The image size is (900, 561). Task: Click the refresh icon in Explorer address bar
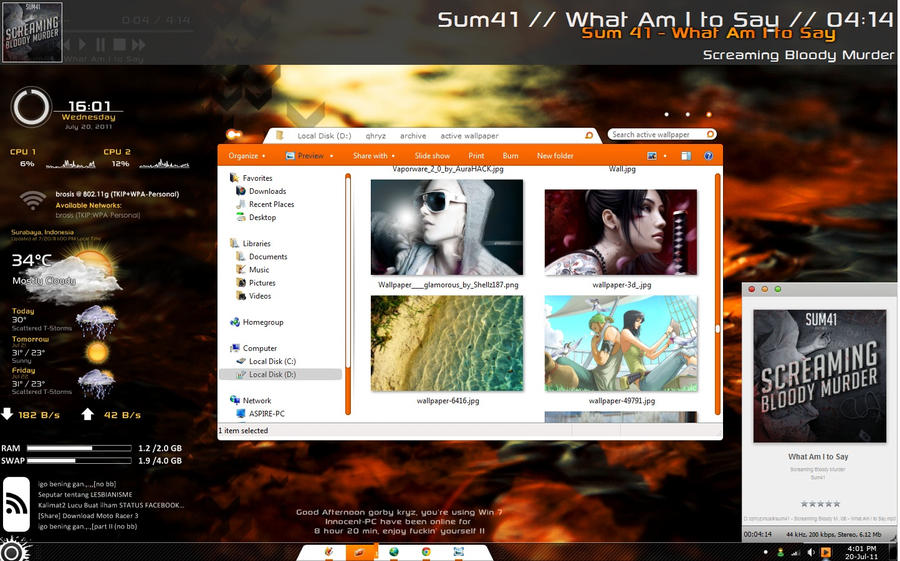(x=589, y=136)
